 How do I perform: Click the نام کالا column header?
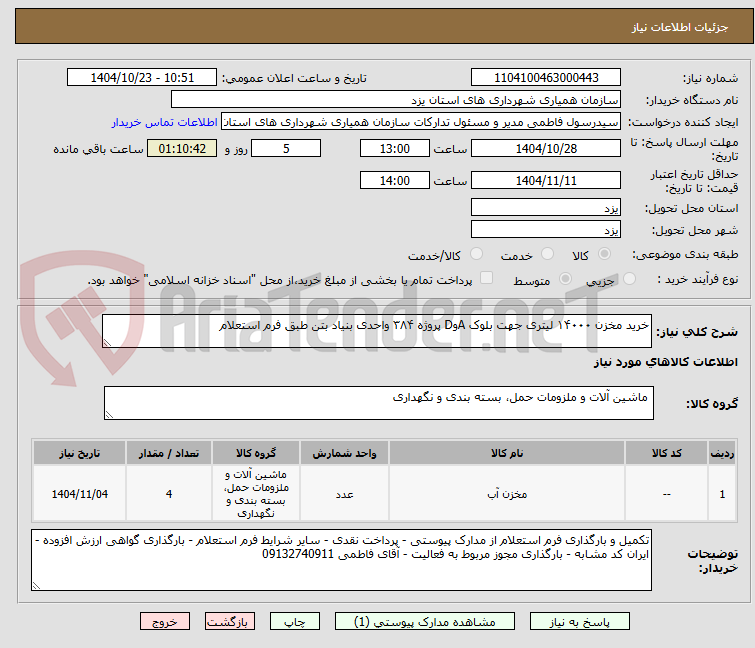pos(507,453)
